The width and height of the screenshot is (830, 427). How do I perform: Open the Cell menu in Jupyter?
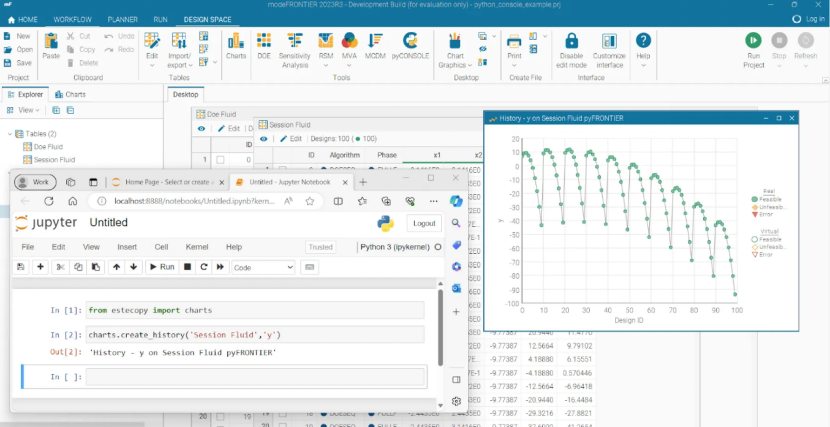pos(161,247)
